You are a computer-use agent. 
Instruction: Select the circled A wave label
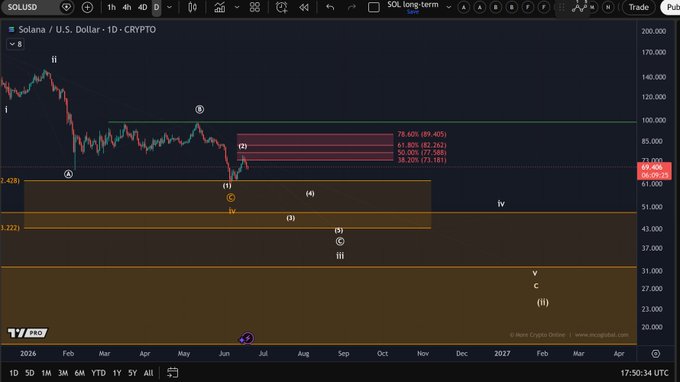[x=68, y=174]
